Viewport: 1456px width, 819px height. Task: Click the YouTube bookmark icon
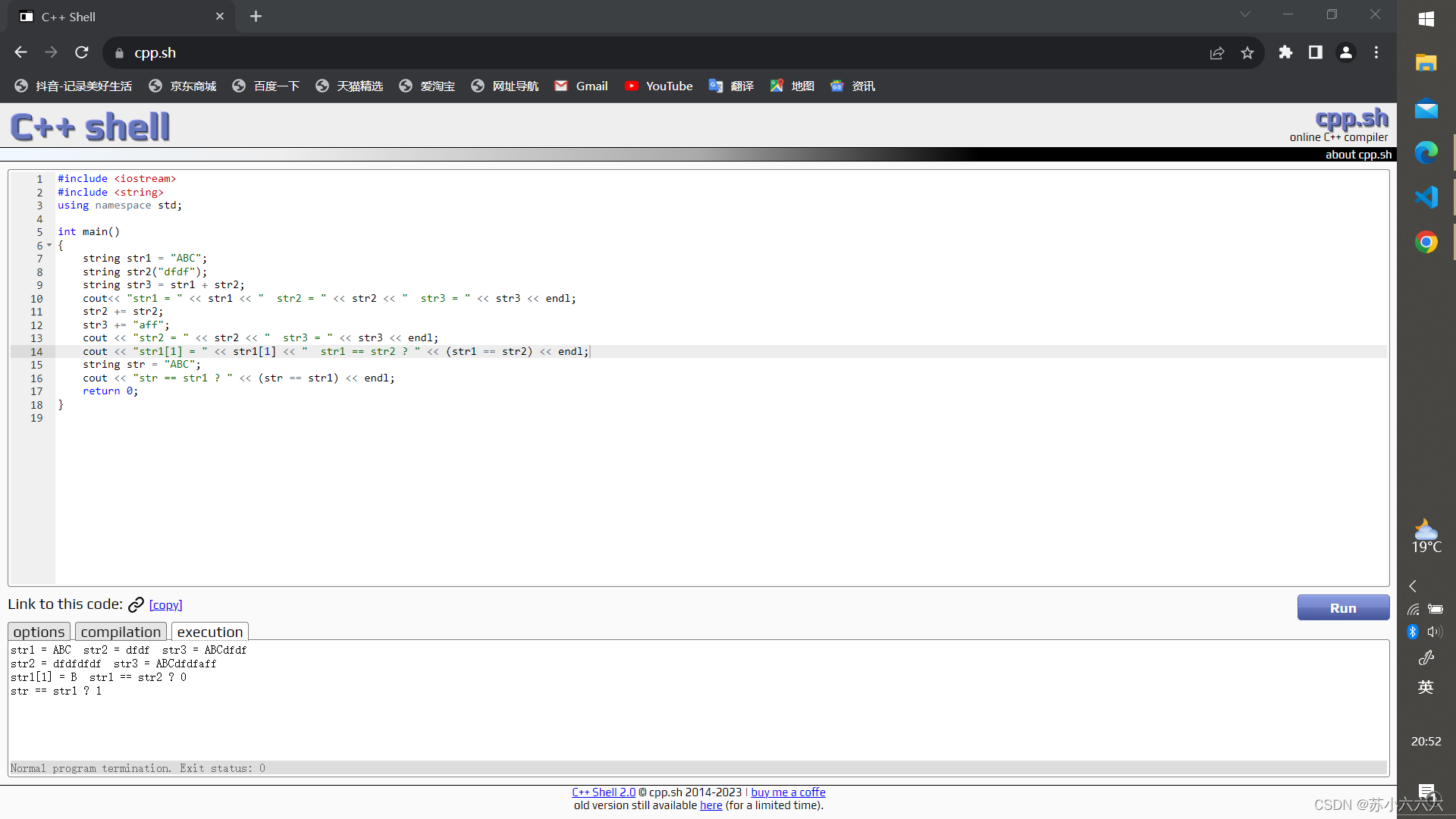pyautogui.click(x=631, y=86)
